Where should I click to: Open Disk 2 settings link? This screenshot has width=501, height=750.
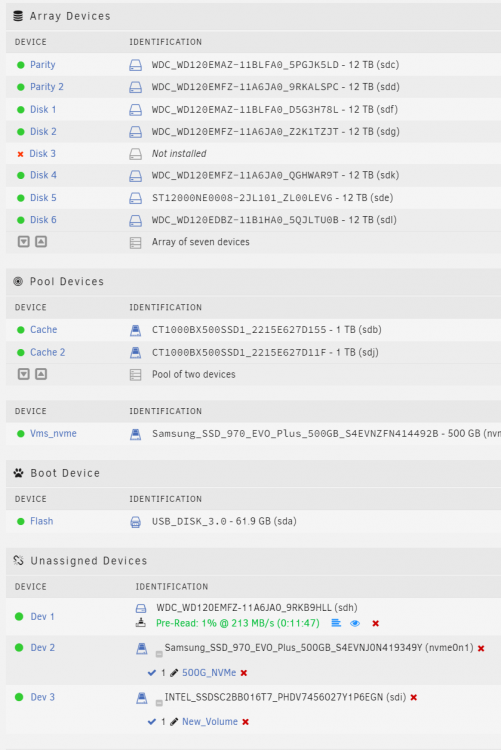43,132
